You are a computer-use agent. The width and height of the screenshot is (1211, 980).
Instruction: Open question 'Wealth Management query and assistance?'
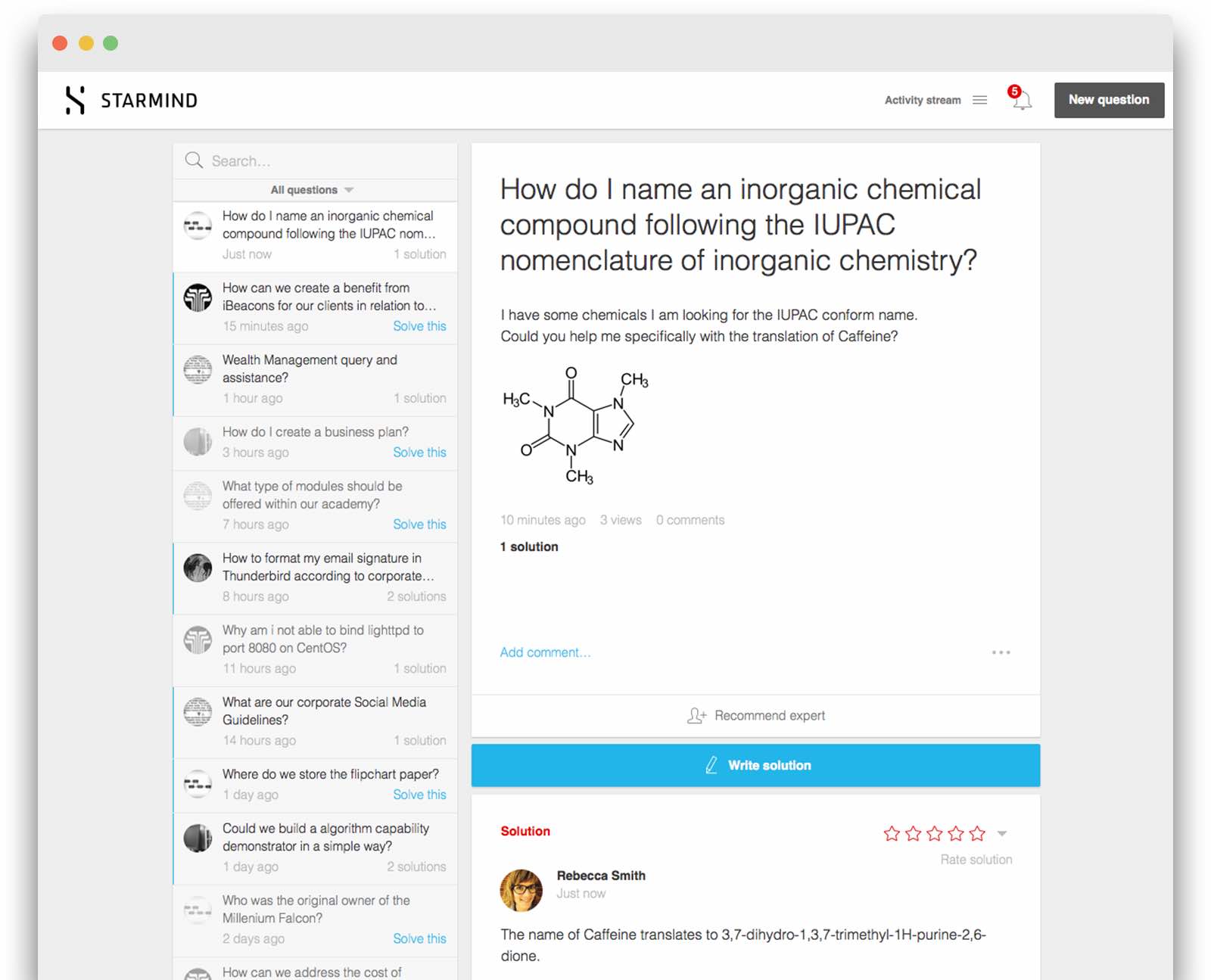tap(315, 380)
